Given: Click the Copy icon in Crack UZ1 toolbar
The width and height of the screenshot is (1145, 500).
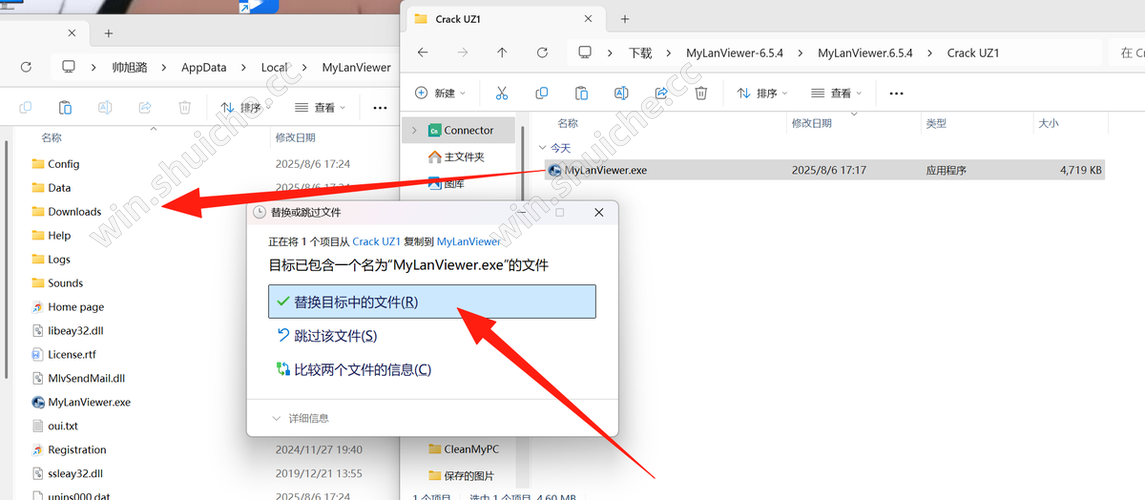Looking at the screenshot, I should coord(542,93).
